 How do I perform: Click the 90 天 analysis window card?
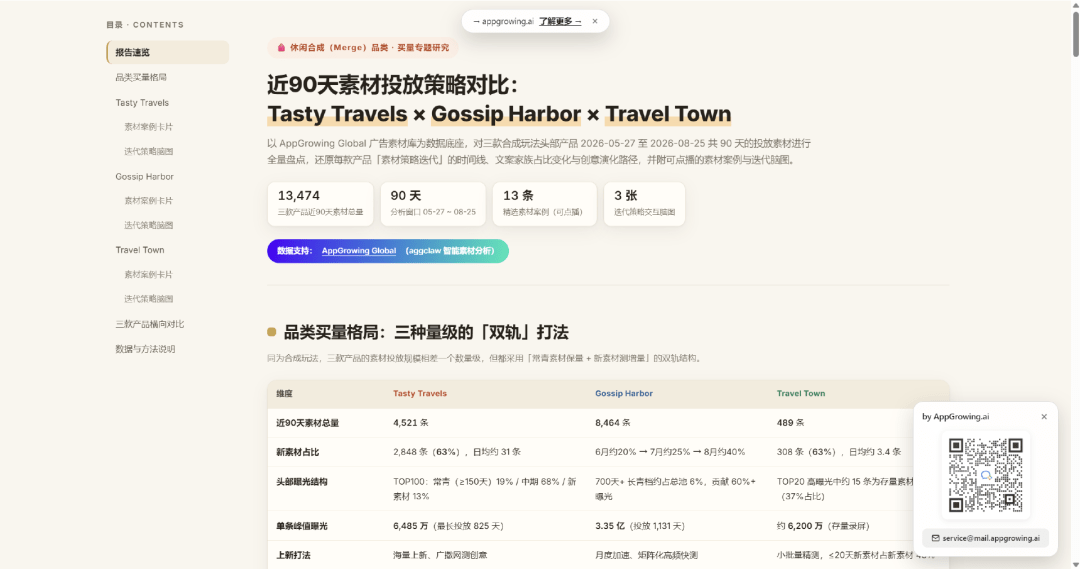tap(433, 204)
